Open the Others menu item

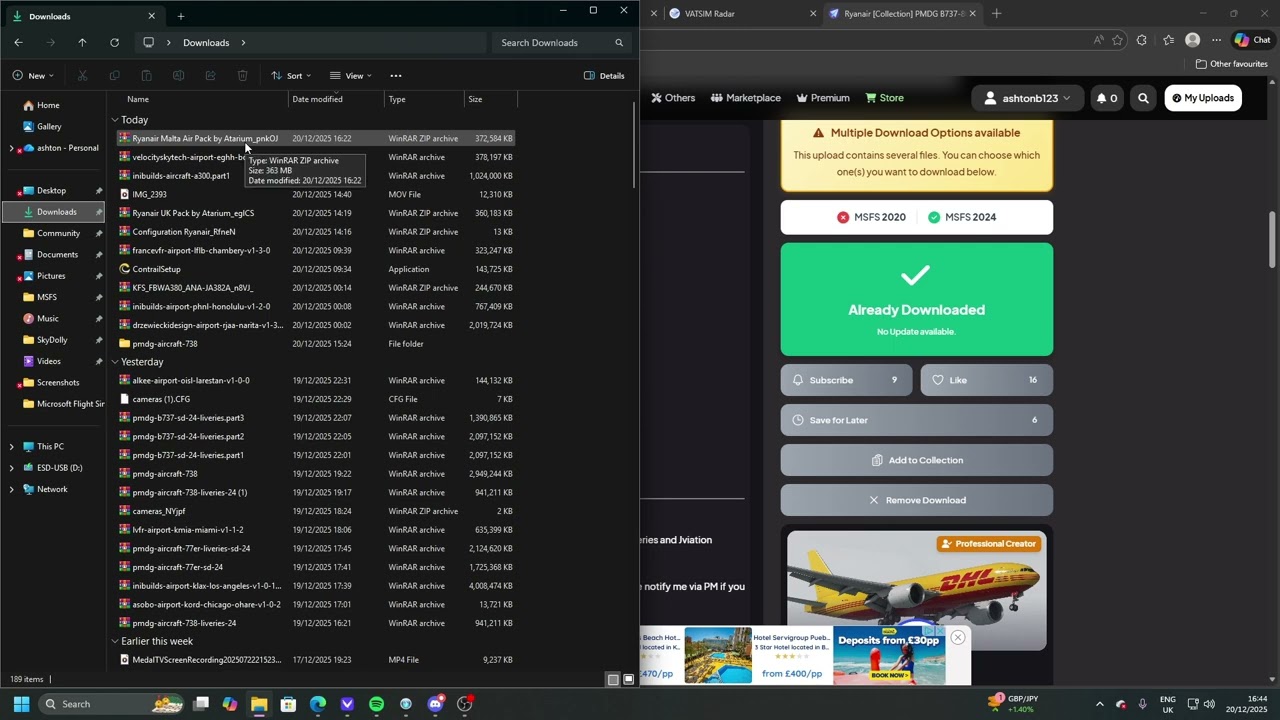pos(673,98)
